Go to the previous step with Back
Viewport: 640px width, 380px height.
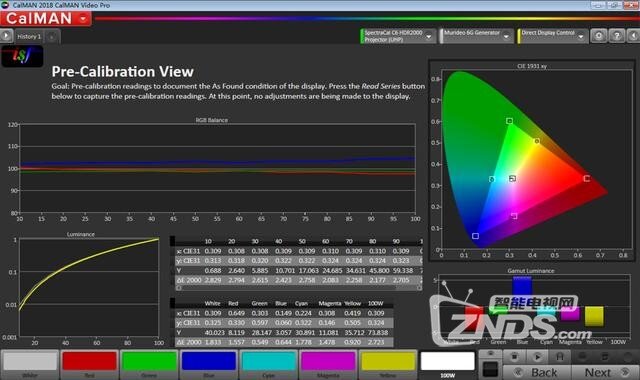(537, 372)
